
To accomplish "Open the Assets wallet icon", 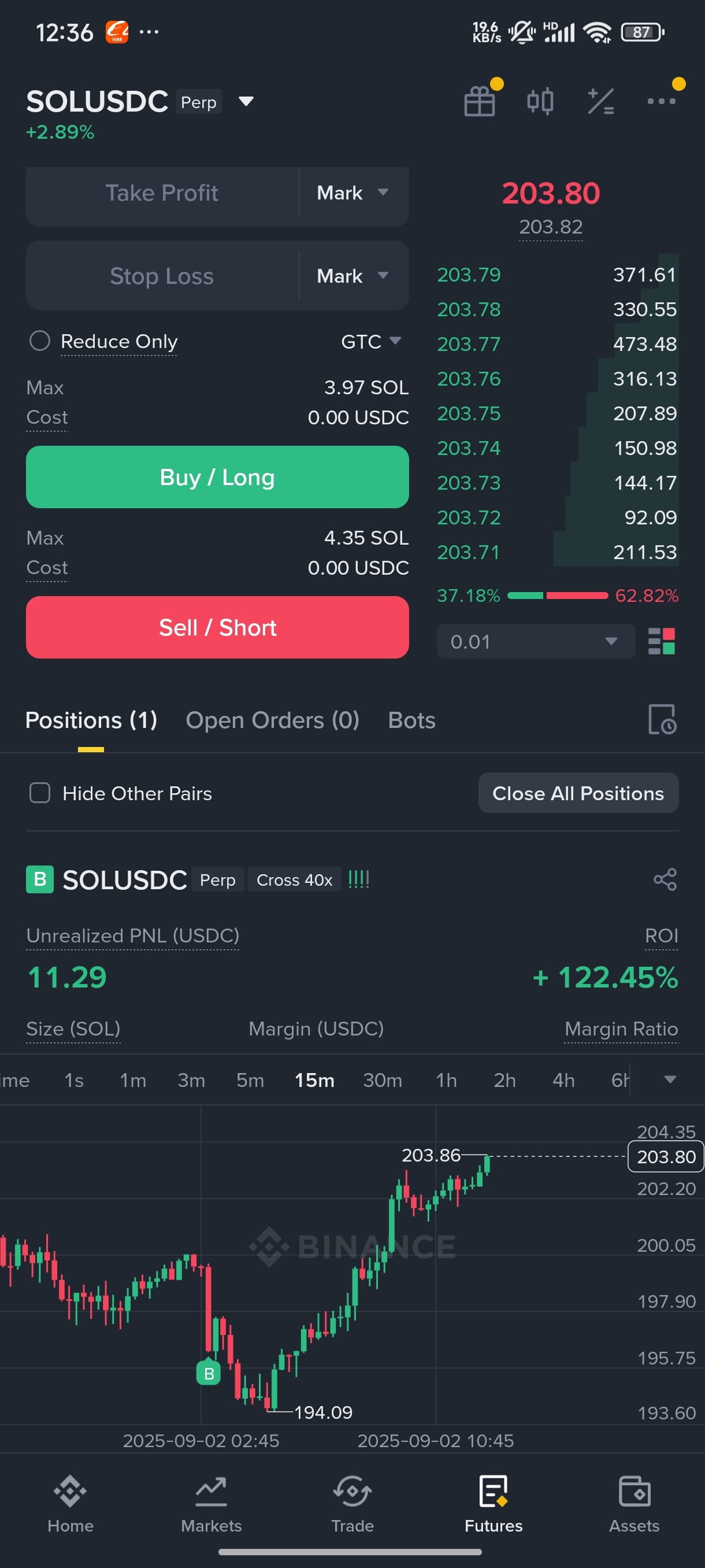I will (634, 1491).
